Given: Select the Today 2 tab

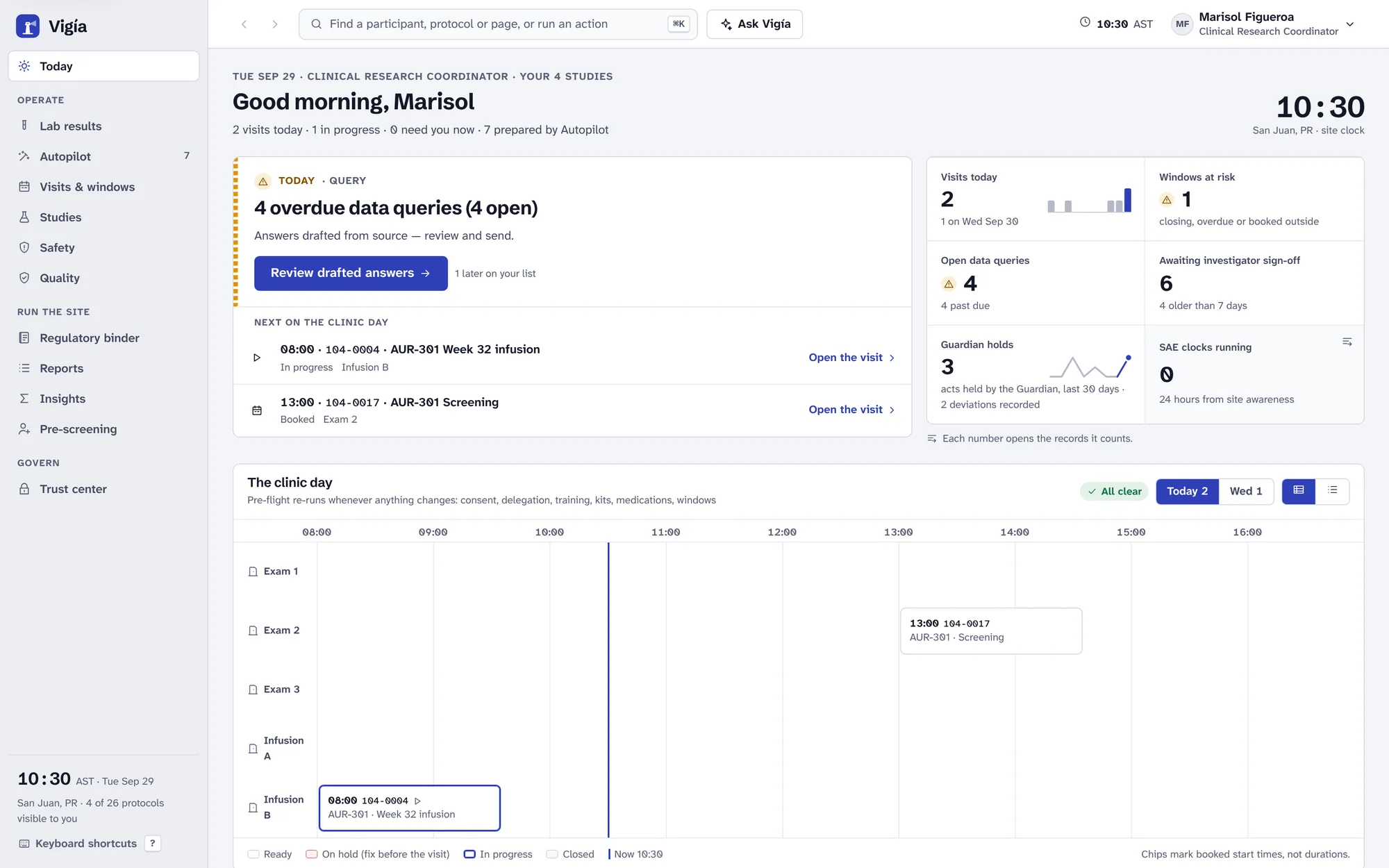Looking at the screenshot, I should click(1187, 491).
